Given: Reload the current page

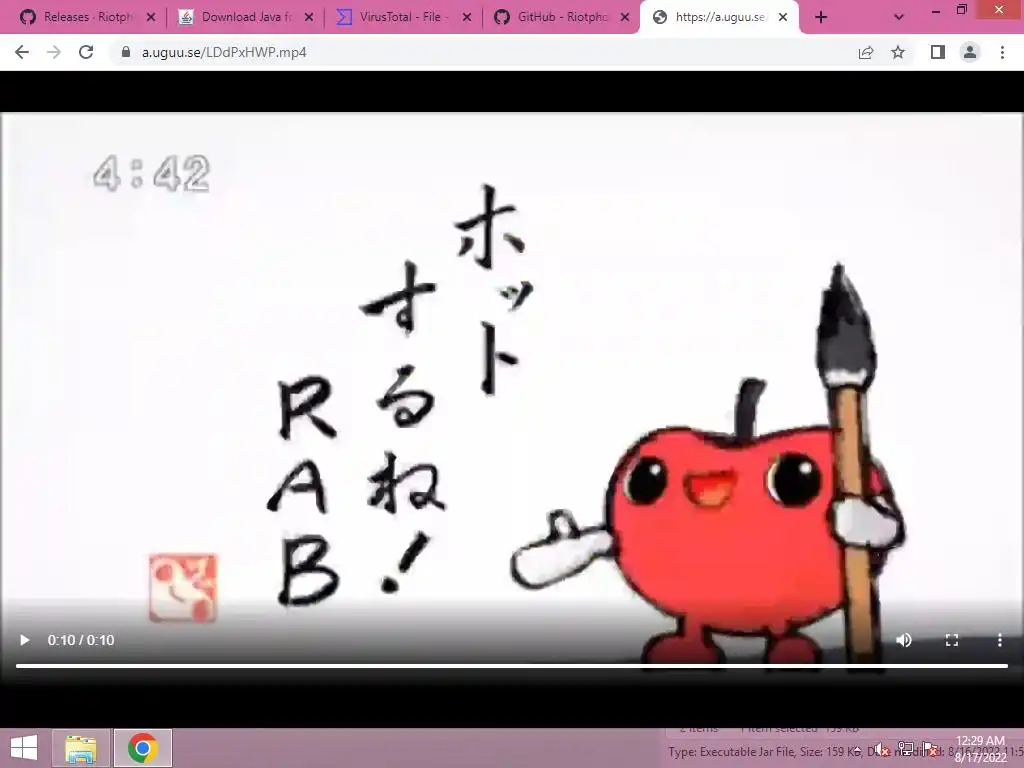Looking at the screenshot, I should (x=86, y=52).
